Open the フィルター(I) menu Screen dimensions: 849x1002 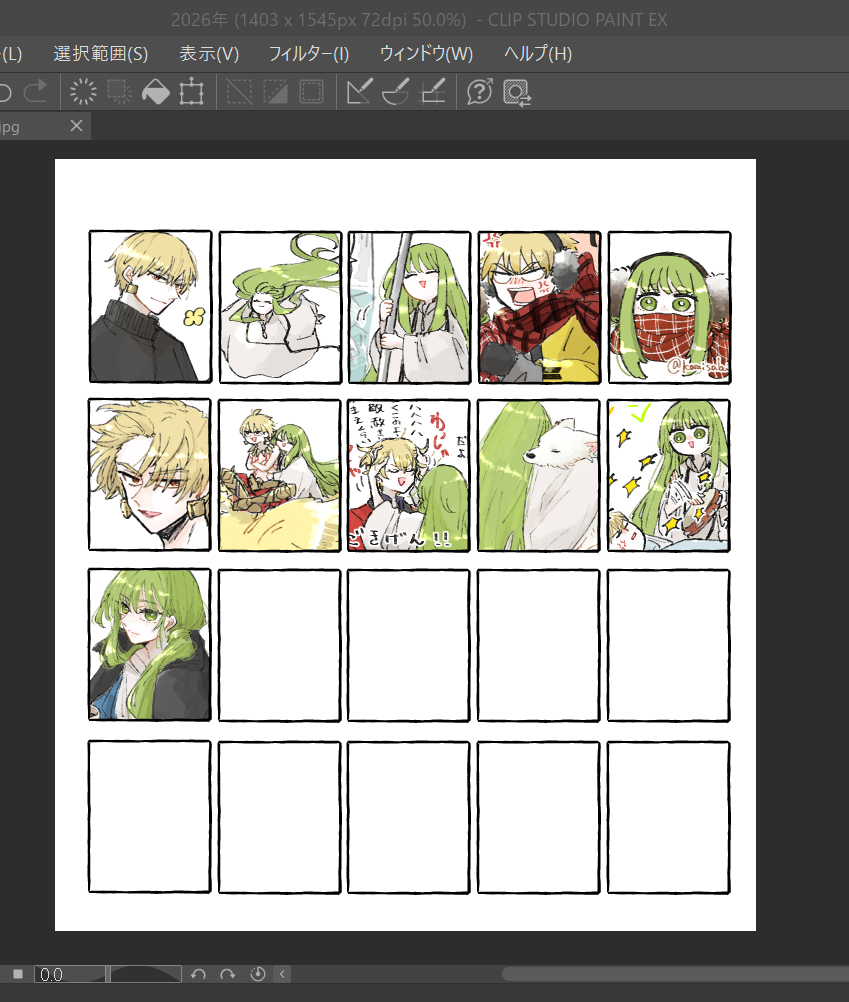(309, 54)
